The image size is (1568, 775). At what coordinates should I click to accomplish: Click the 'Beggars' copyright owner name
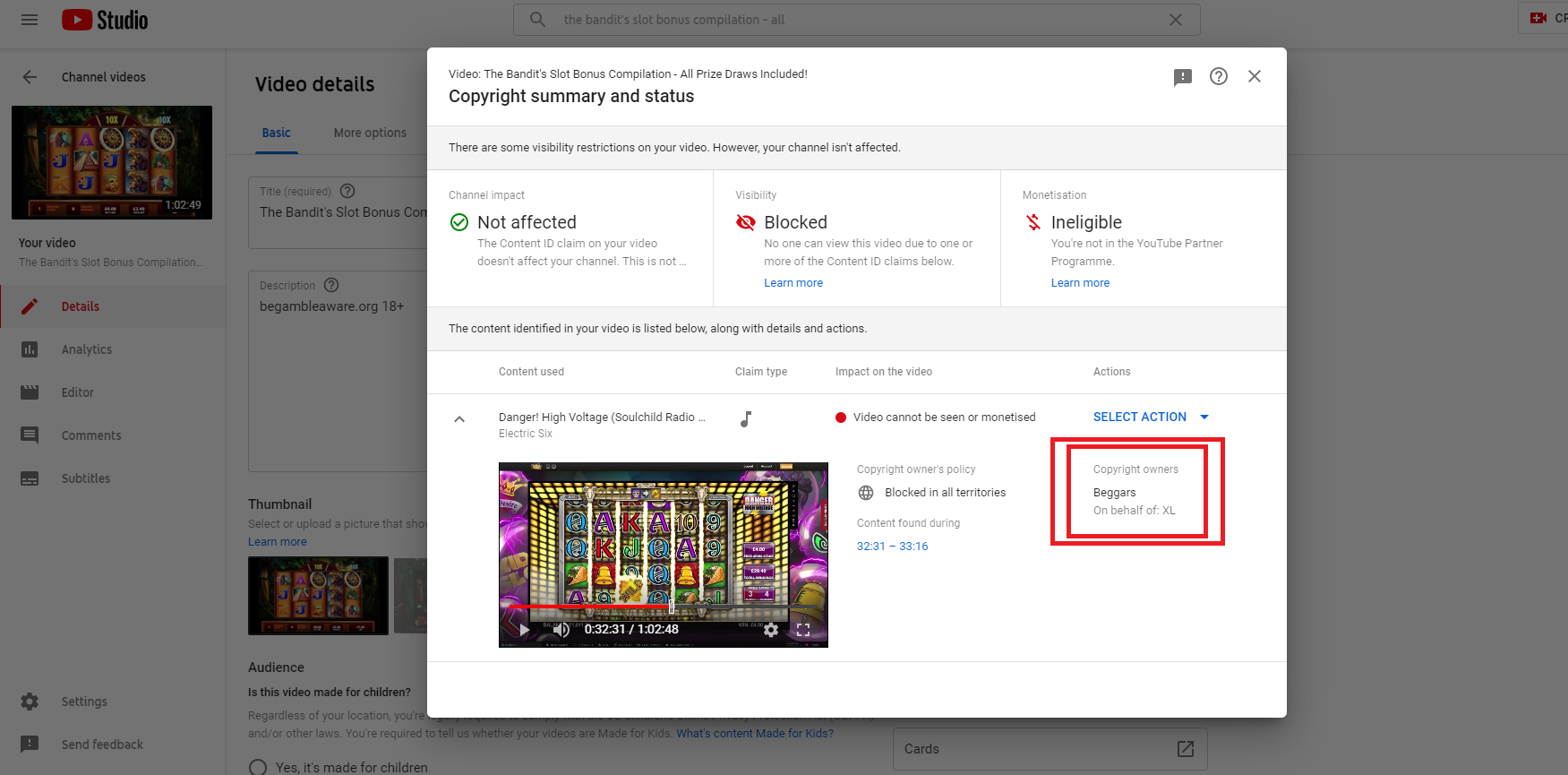(1115, 493)
